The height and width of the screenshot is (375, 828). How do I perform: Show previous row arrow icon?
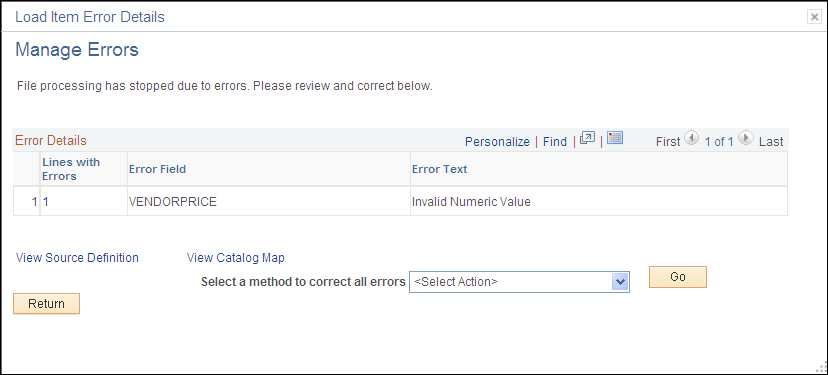(691, 138)
